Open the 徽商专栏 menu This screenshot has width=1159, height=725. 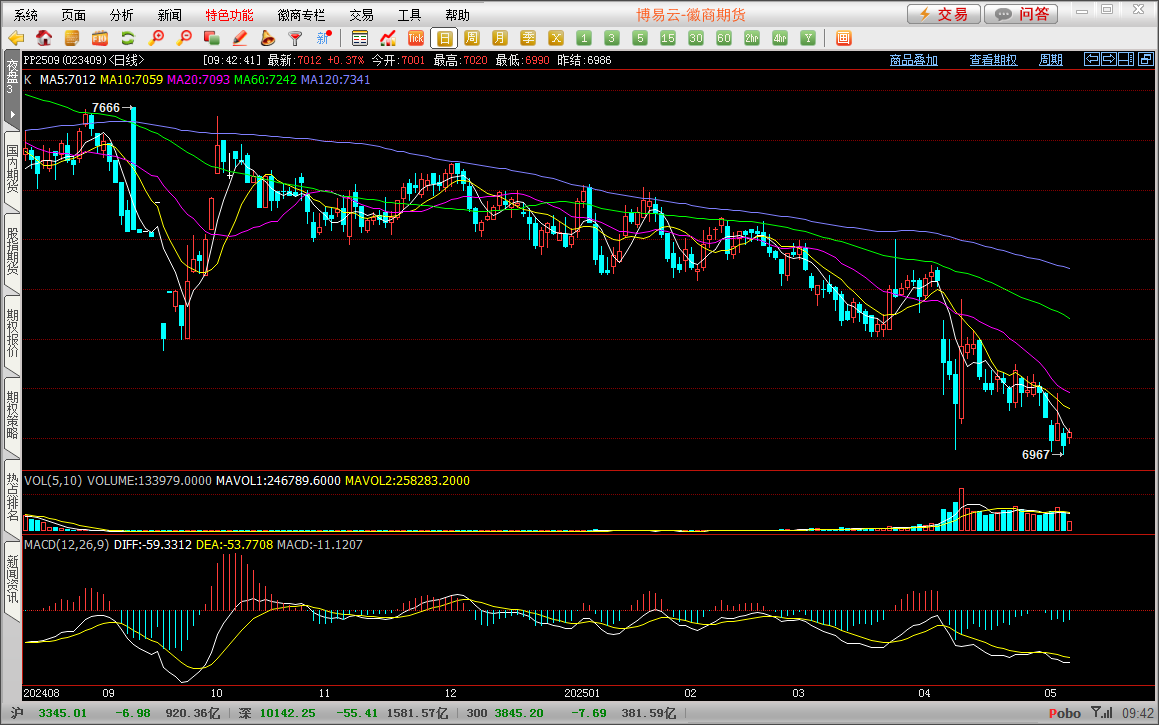pos(302,15)
